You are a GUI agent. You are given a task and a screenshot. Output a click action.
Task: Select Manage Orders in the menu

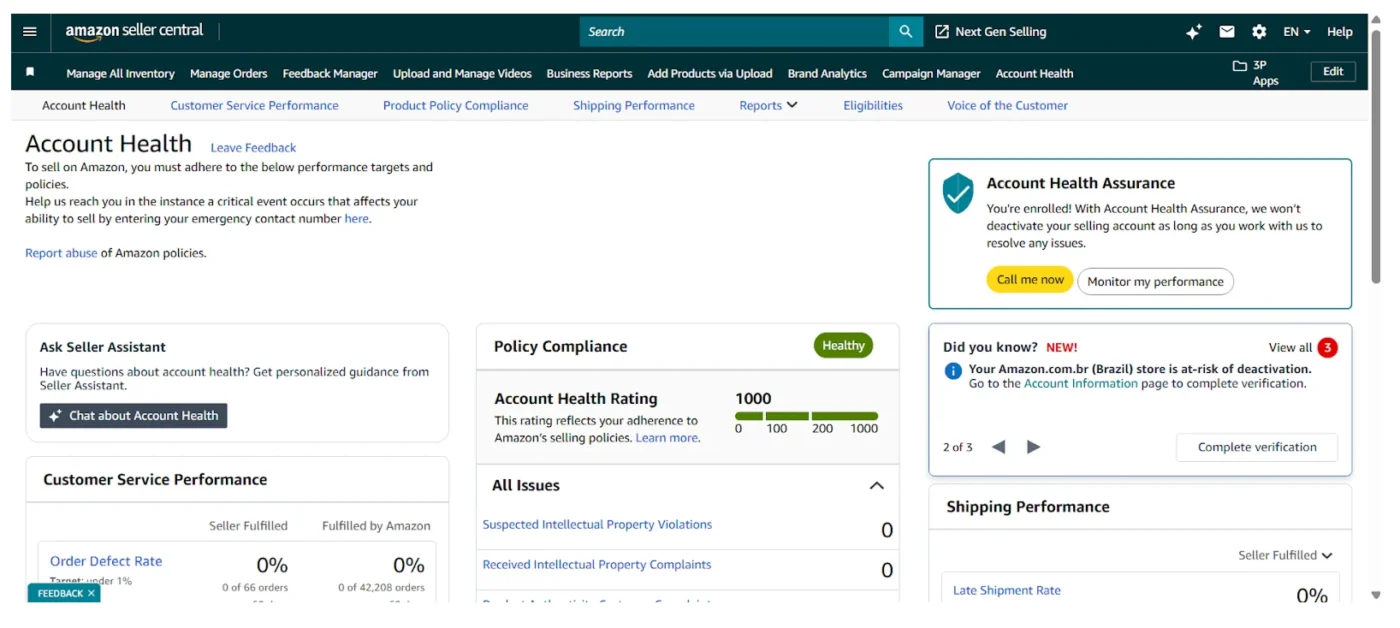(228, 73)
